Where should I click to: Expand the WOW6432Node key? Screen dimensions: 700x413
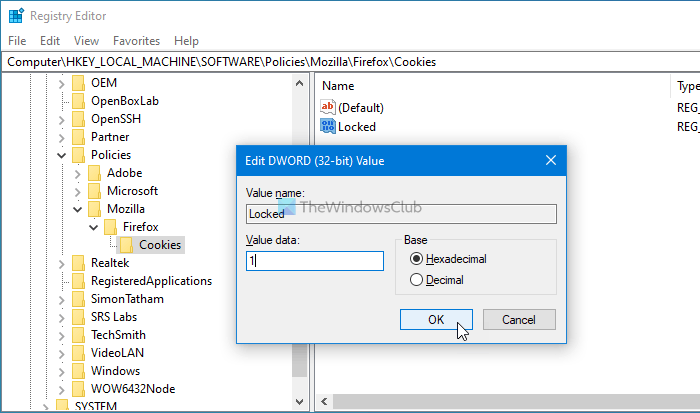[62, 389]
